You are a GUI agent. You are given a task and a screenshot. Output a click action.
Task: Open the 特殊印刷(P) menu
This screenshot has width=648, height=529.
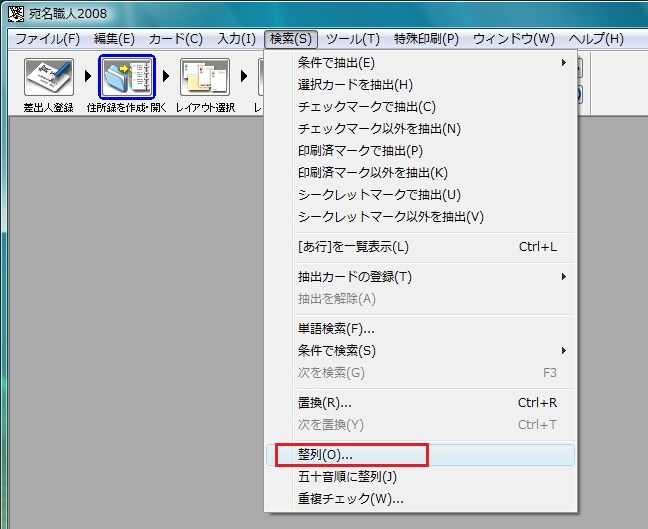pos(426,39)
